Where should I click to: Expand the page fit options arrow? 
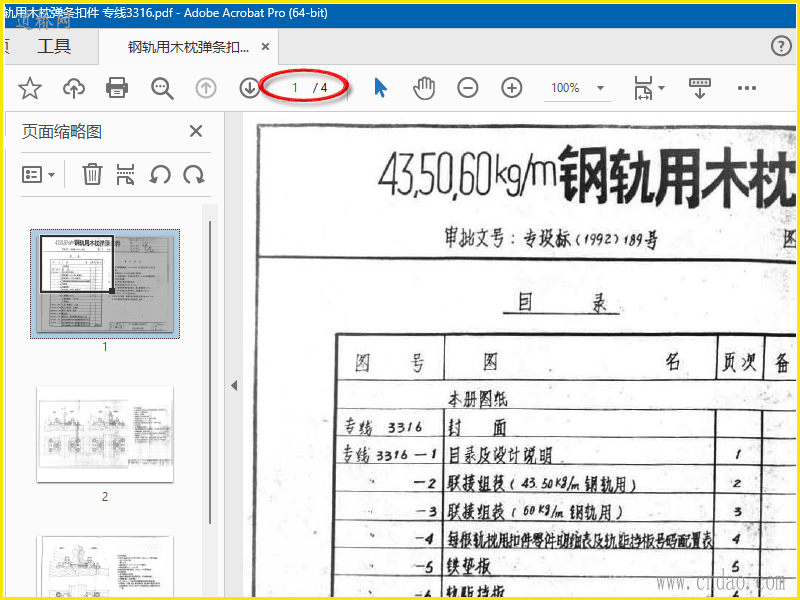662,88
